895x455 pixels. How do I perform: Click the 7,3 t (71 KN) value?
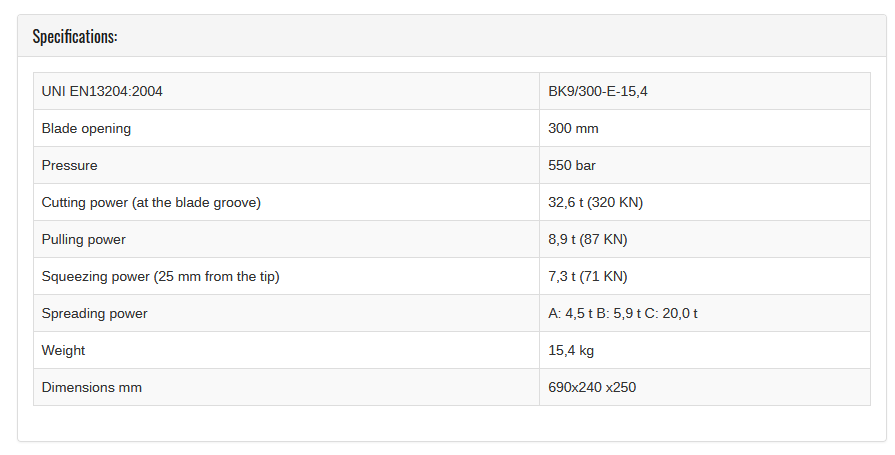point(587,277)
